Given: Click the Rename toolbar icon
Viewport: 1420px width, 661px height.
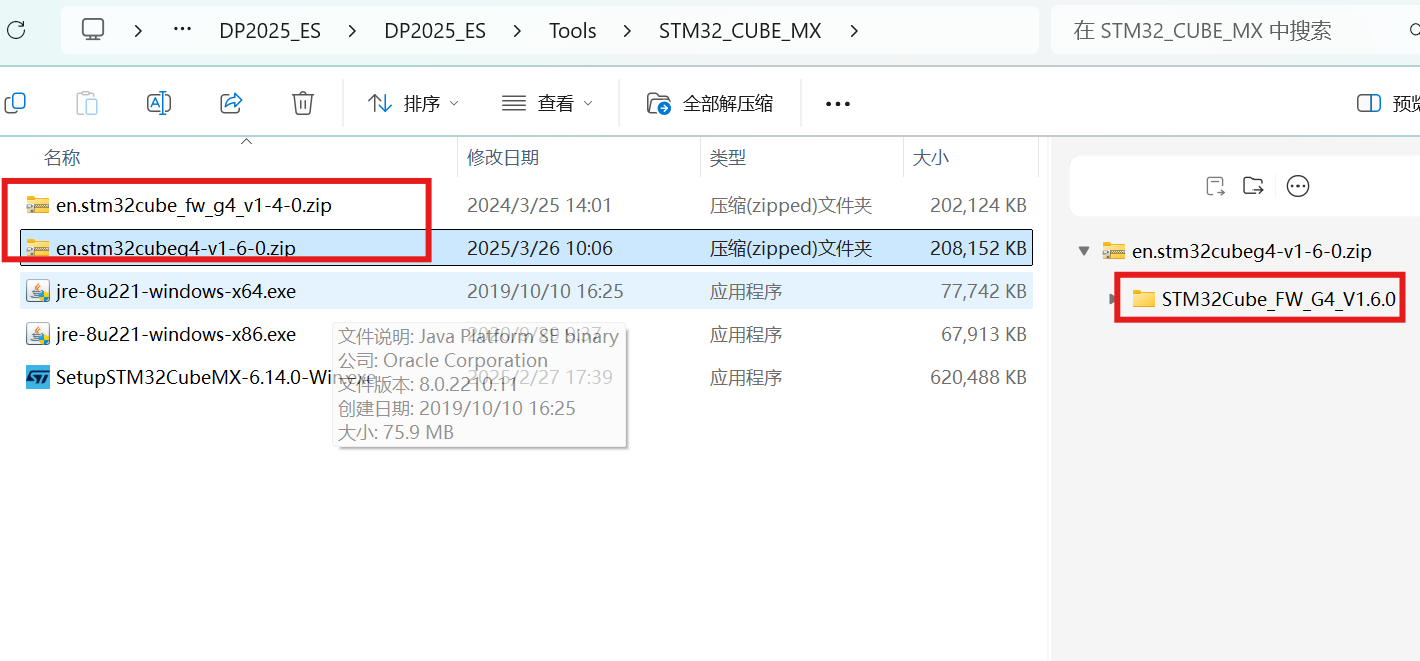Looking at the screenshot, I should [159, 102].
